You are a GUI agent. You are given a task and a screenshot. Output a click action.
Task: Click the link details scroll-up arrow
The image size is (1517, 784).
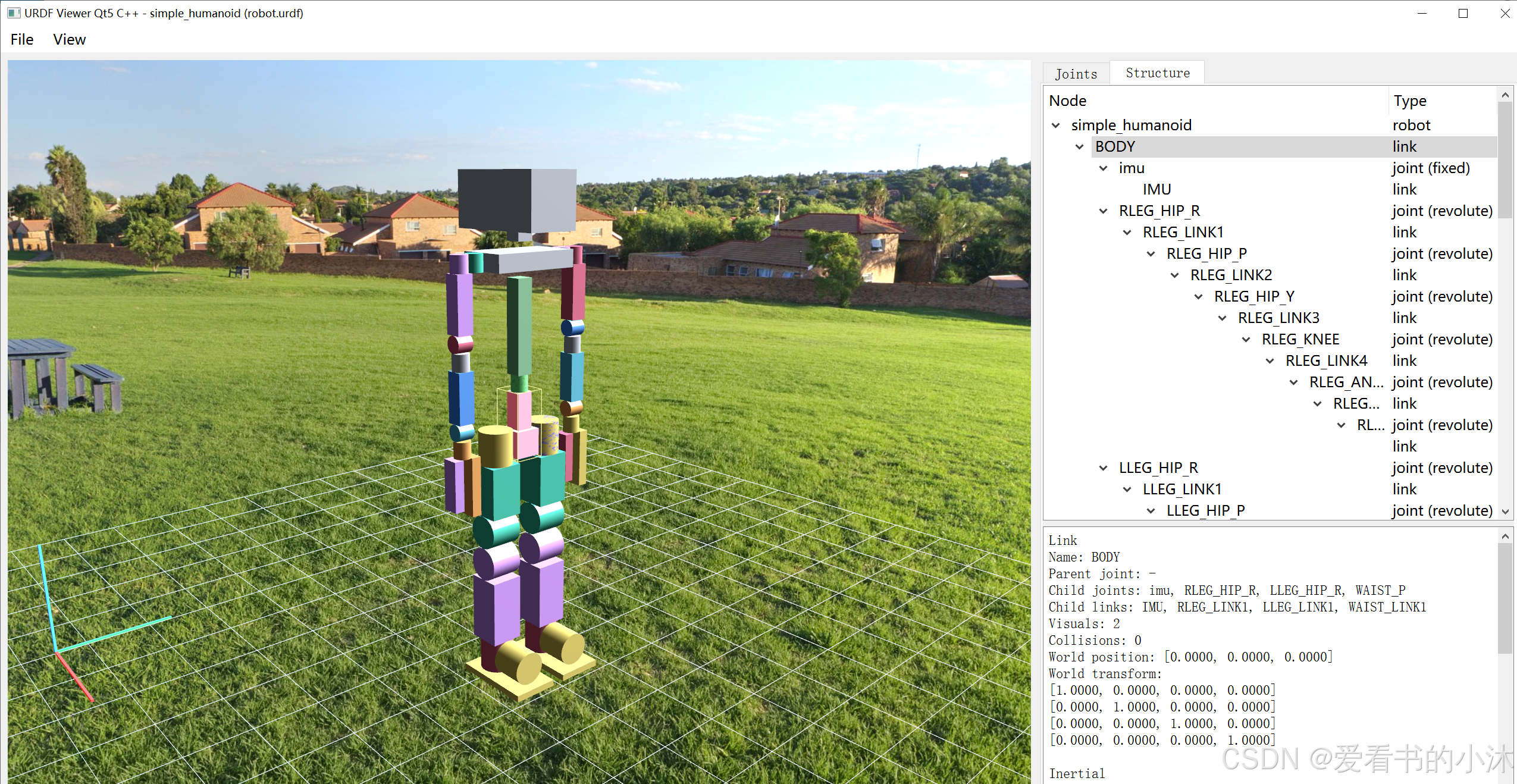coord(1505,537)
